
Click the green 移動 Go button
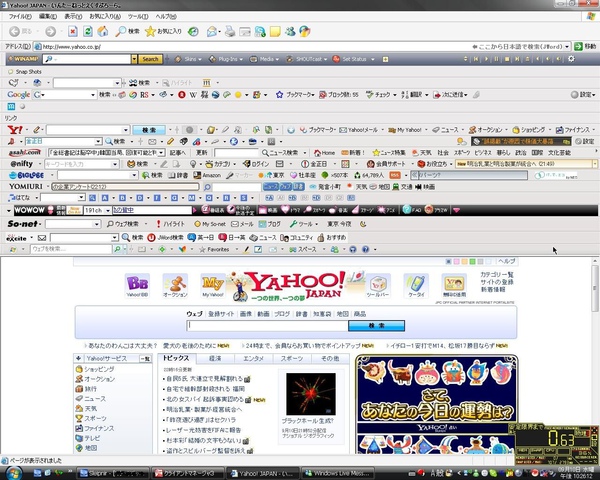pyautogui.click(x=585, y=46)
